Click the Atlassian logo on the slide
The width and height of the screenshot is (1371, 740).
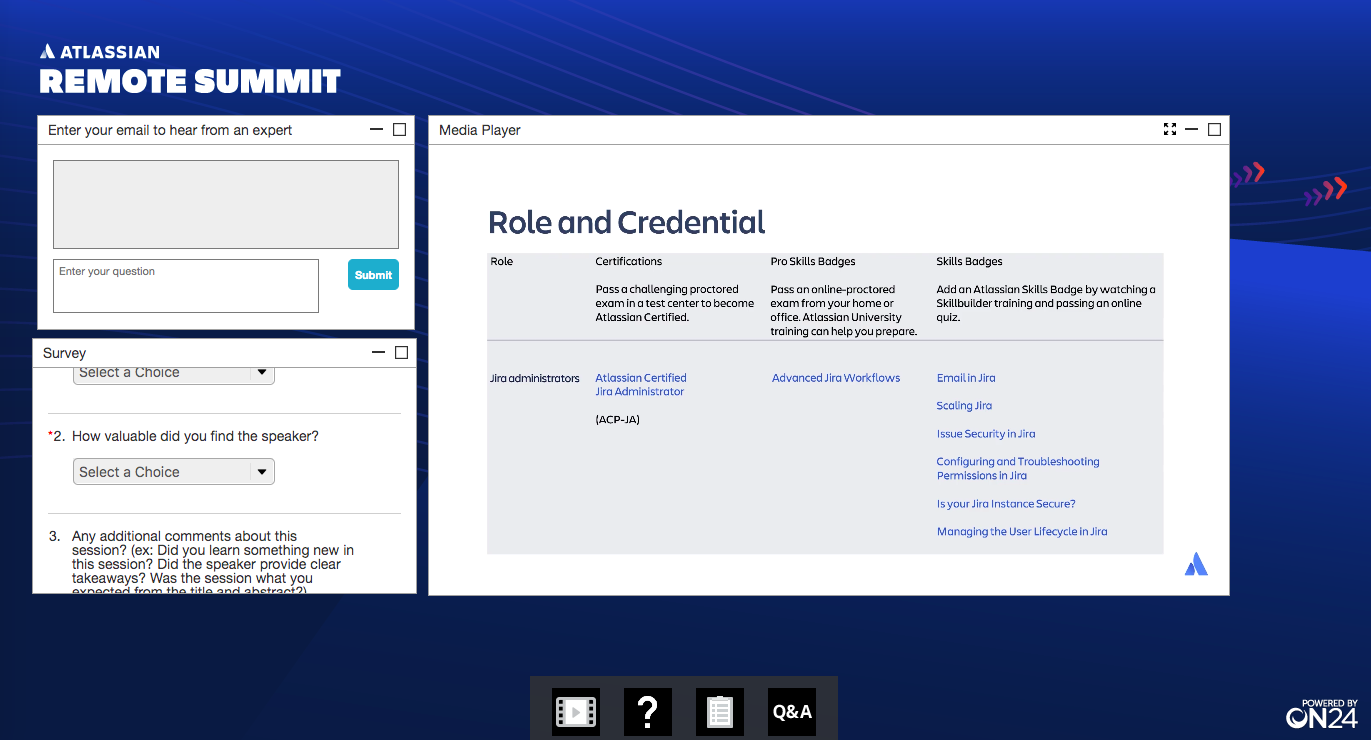(x=1196, y=564)
